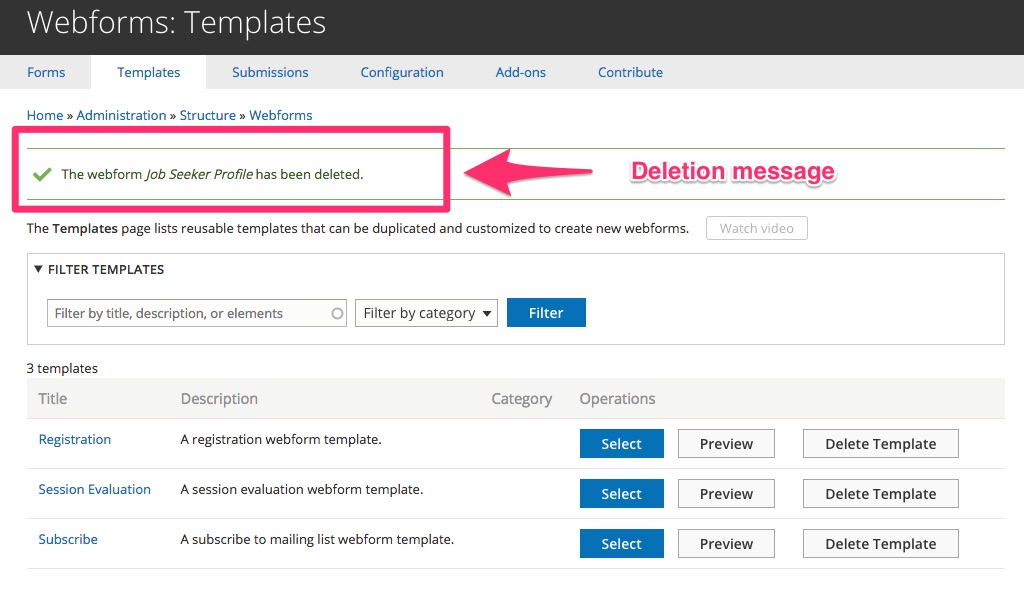The width and height of the screenshot is (1024, 615).
Task: Open the Contribute tab
Action: click(x=630, y=72)
